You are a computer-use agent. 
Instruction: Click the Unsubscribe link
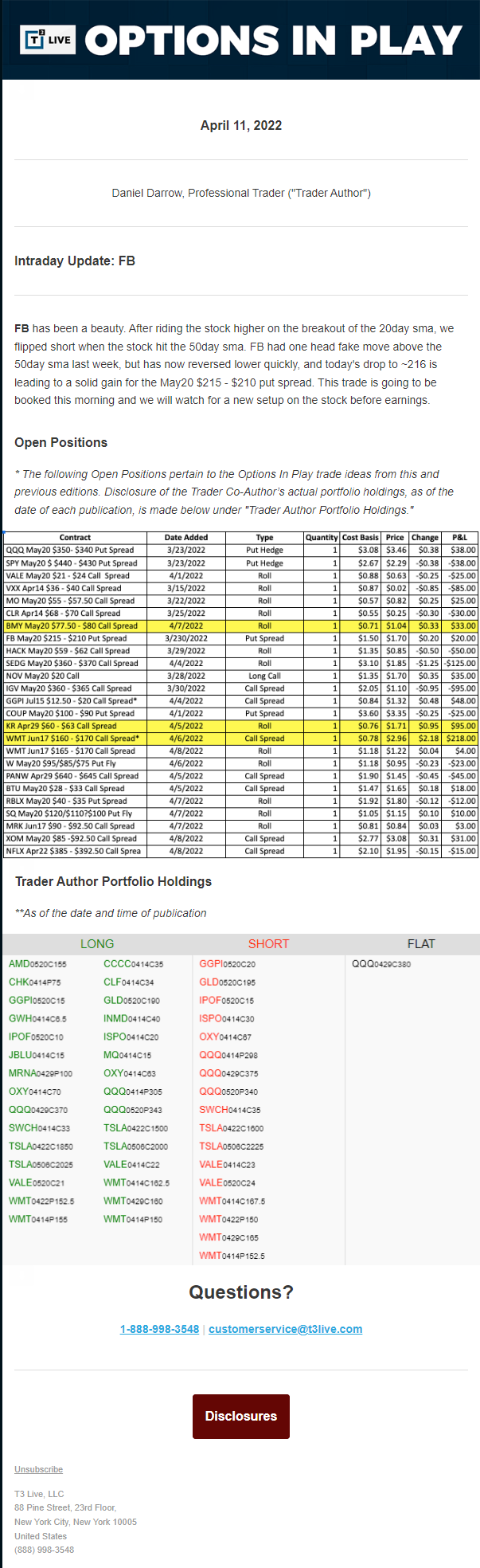38,1469
